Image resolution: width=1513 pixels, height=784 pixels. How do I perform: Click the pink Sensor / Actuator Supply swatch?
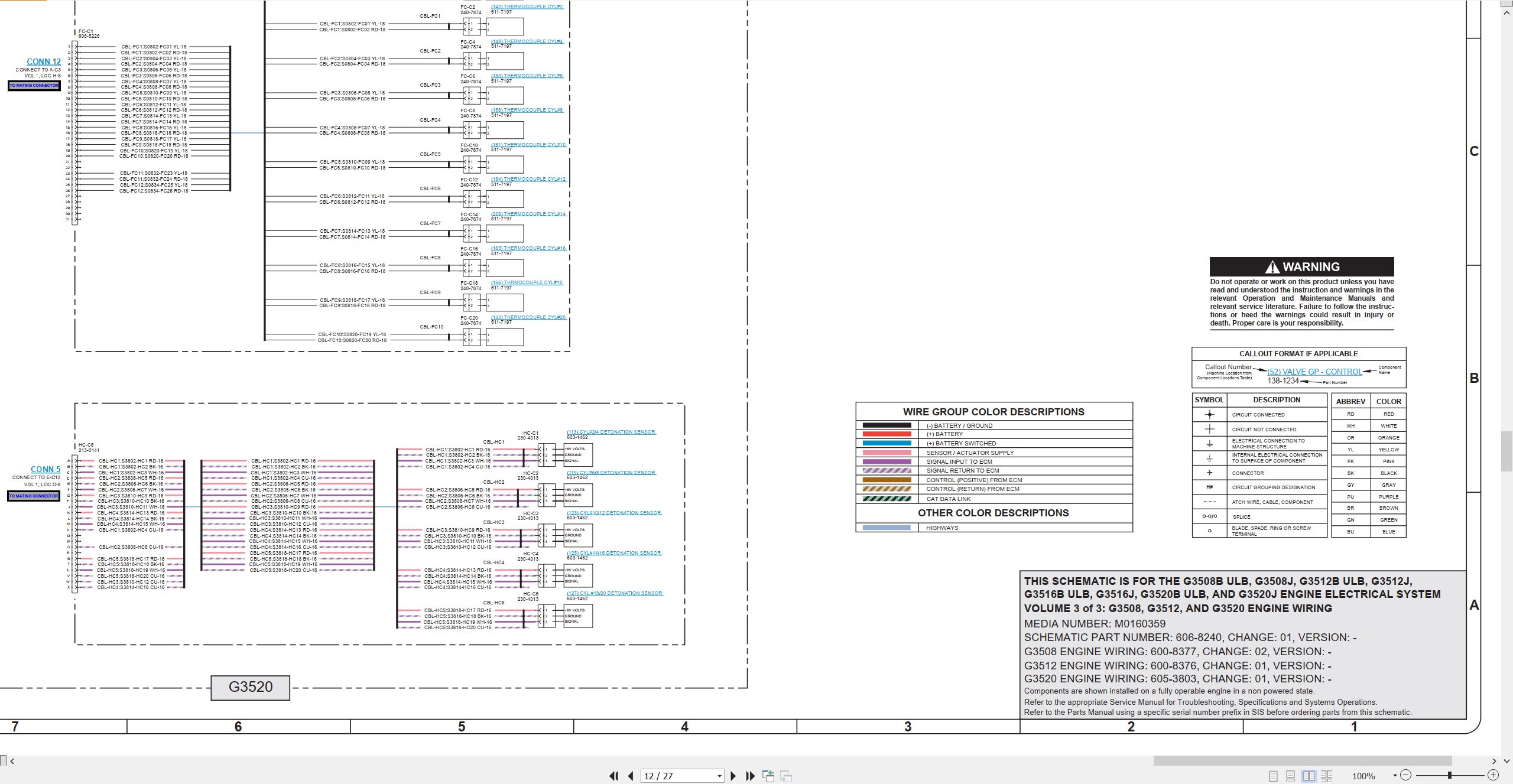(887, 453)
